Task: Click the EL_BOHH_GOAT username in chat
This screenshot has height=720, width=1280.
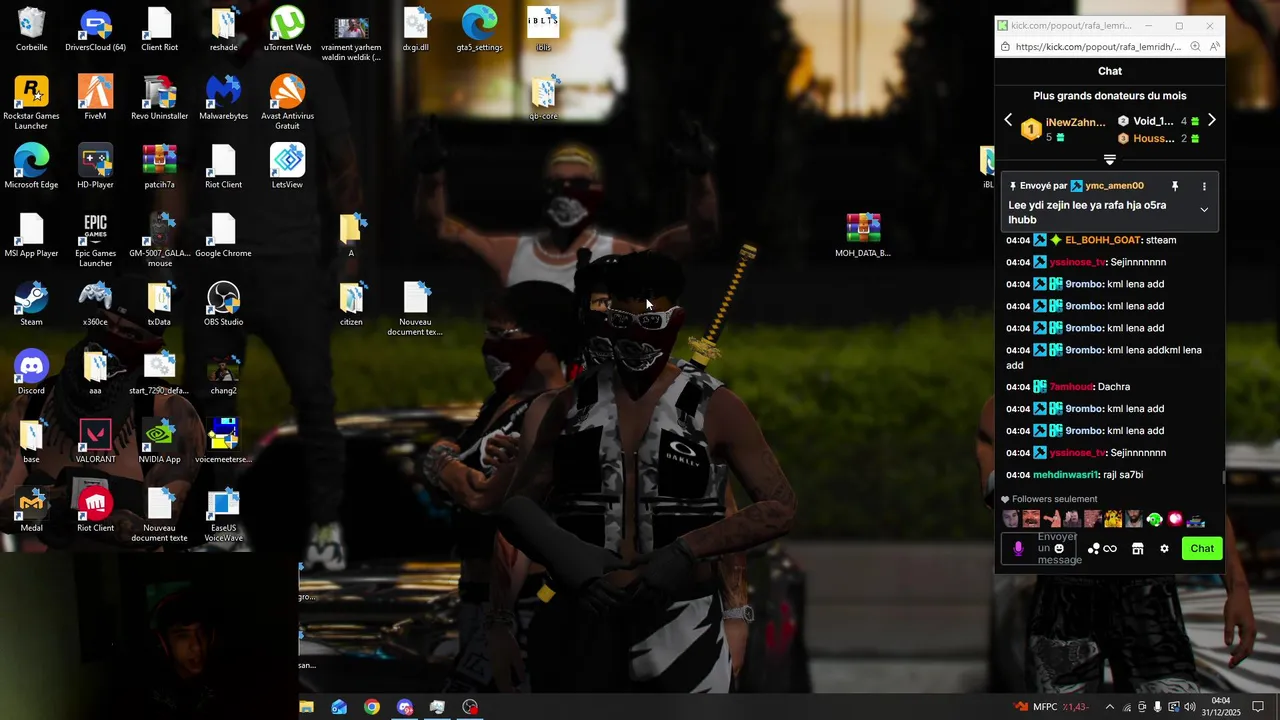Action: [x=1103, y=240]
